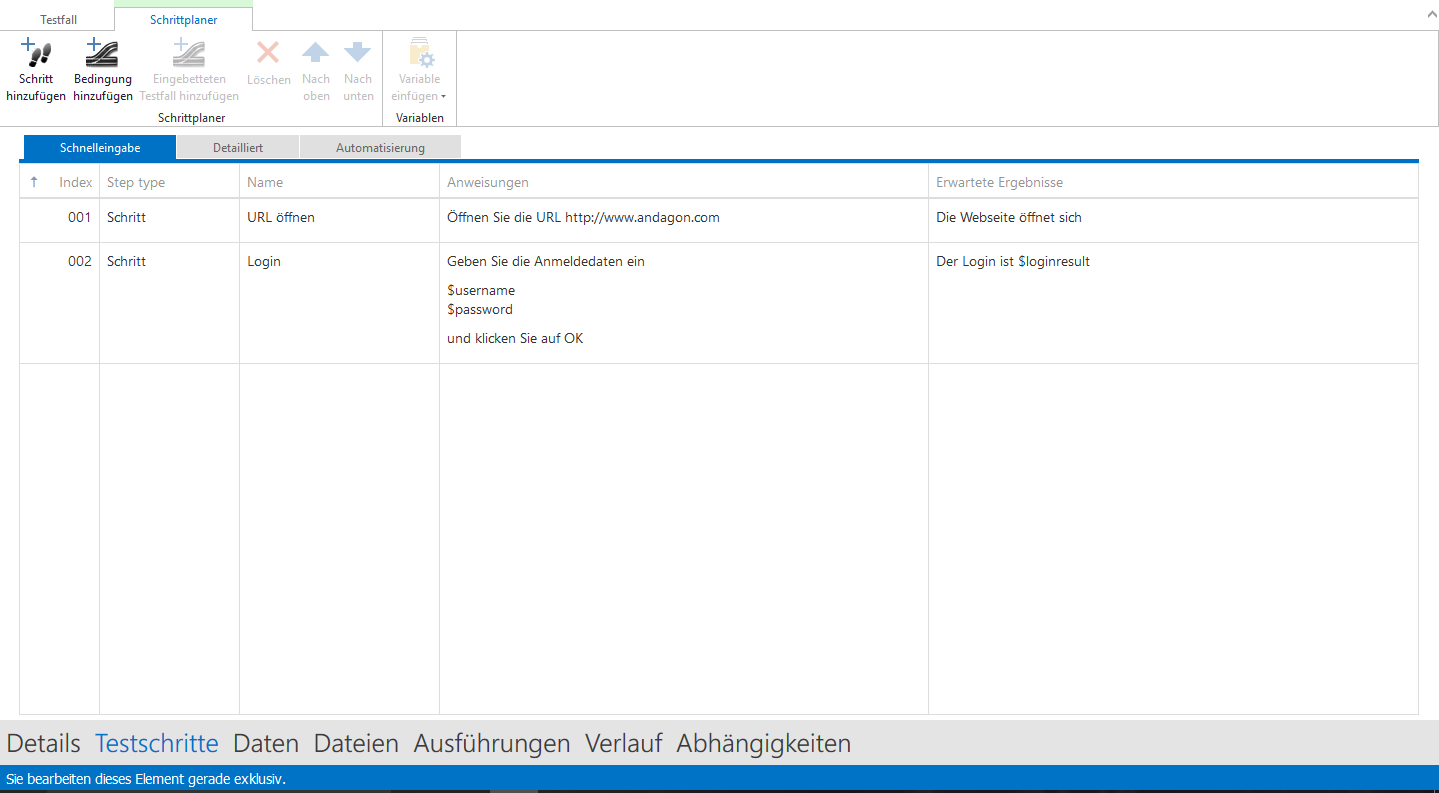This screenshot has width=1439, height=793.
Task: Click the Login step's expected result cell
Action: [1012, 262]
